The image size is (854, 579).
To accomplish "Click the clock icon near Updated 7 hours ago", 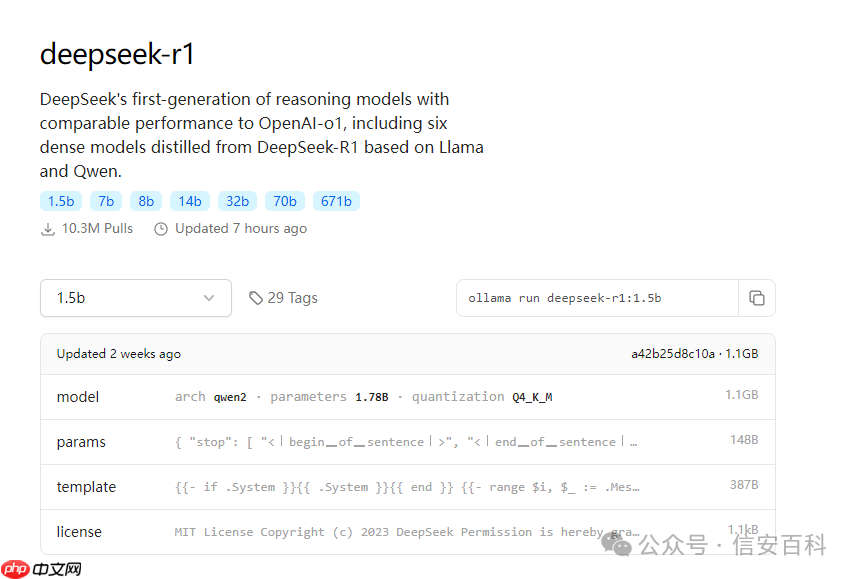I will (161, 228).
